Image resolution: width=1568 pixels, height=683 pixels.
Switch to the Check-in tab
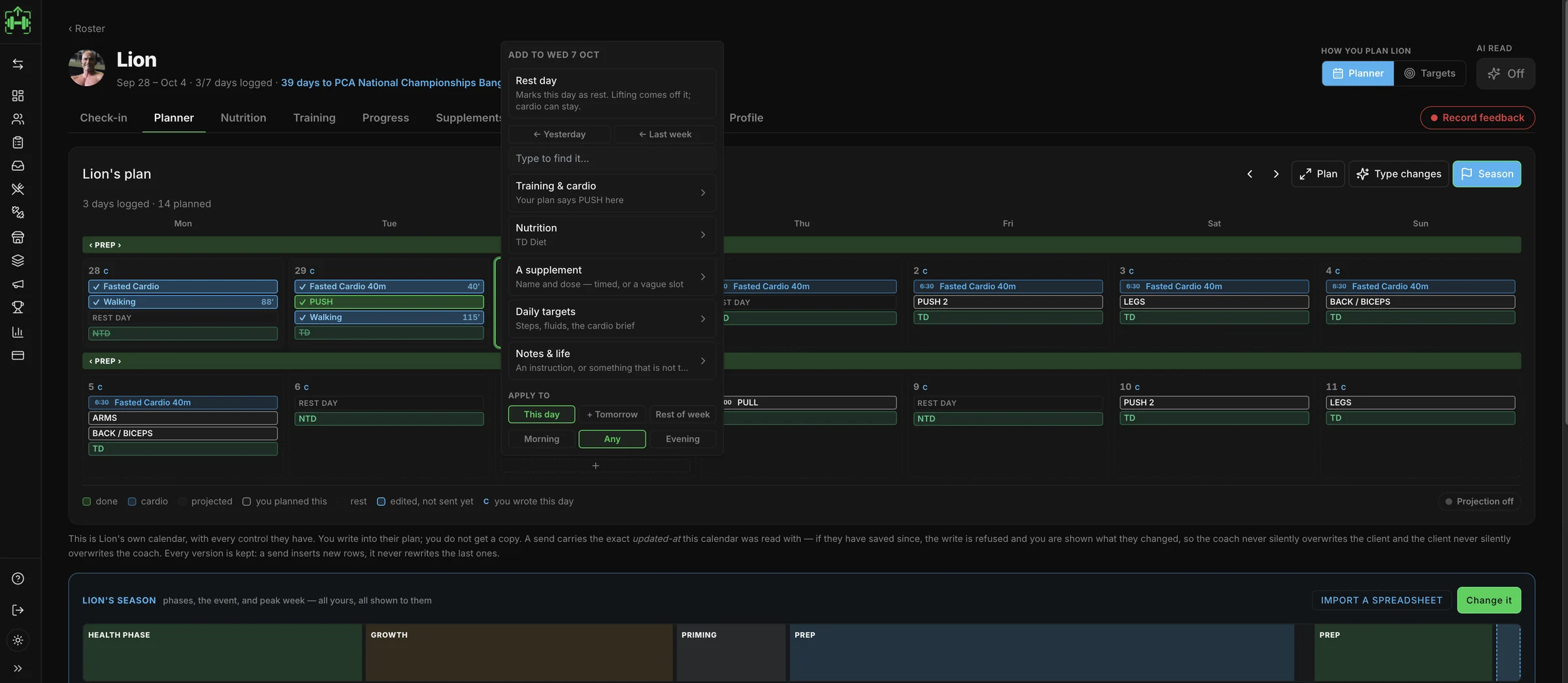tap(103, 118)
